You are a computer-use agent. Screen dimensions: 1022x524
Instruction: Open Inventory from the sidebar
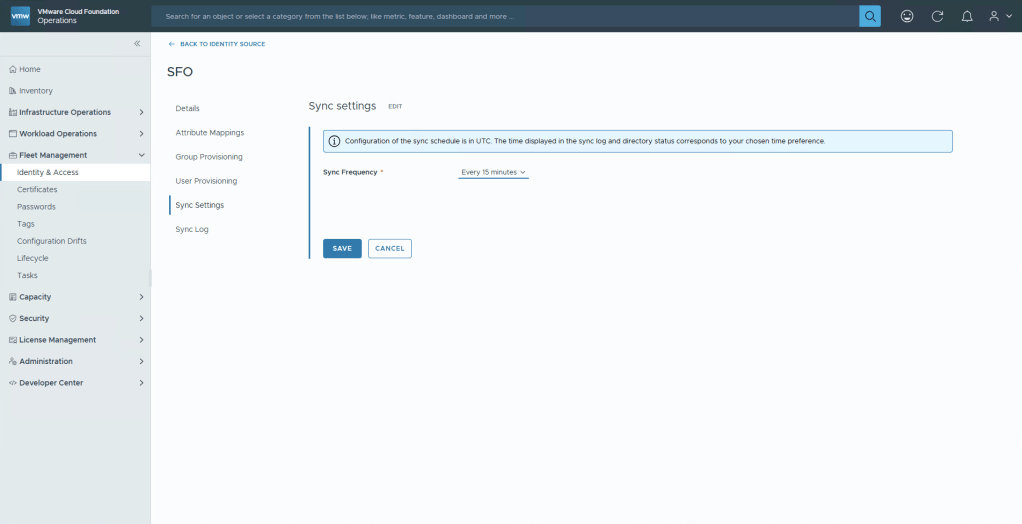tap(35, 91)
